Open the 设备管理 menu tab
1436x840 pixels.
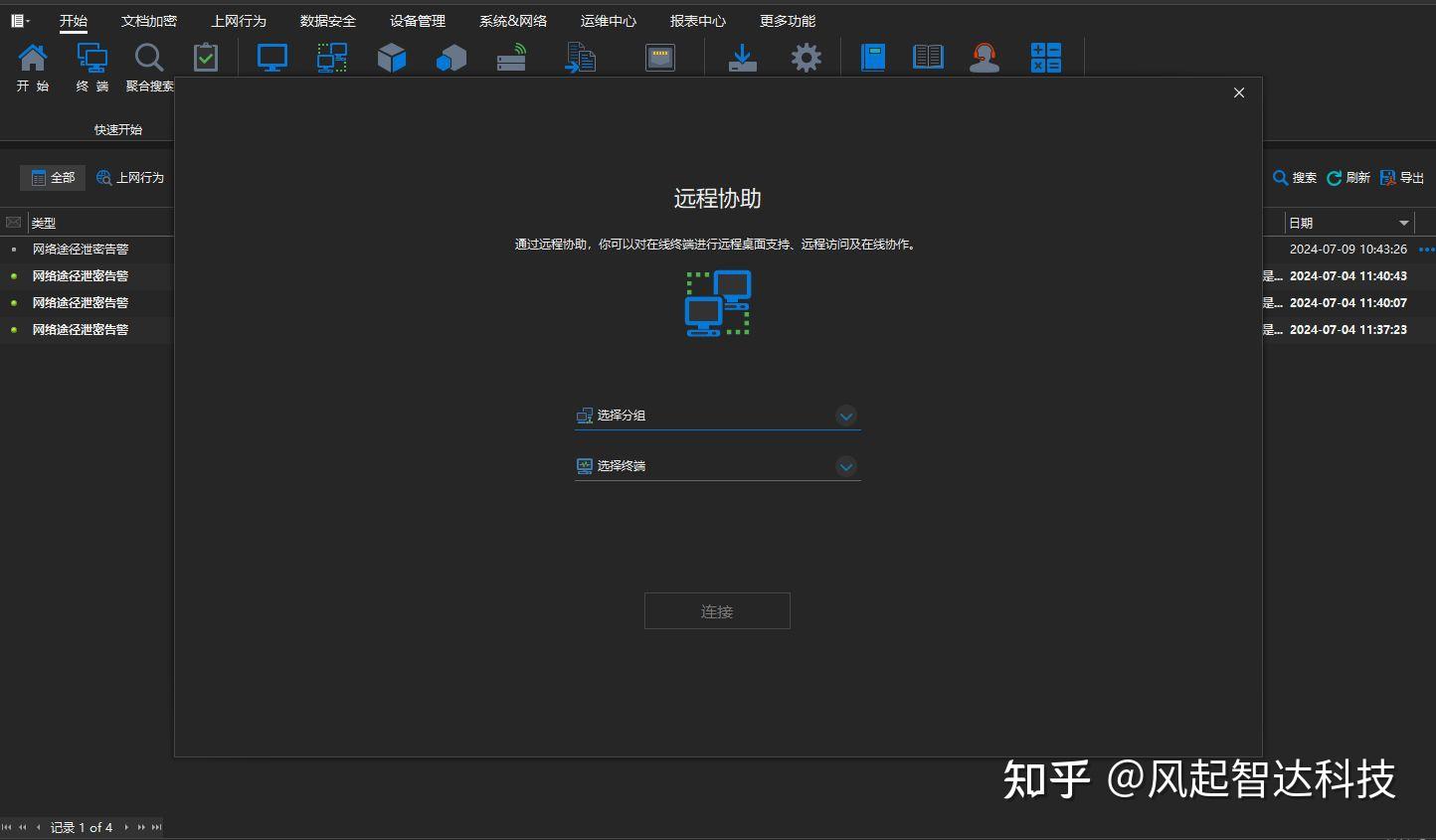coord(418,21)
